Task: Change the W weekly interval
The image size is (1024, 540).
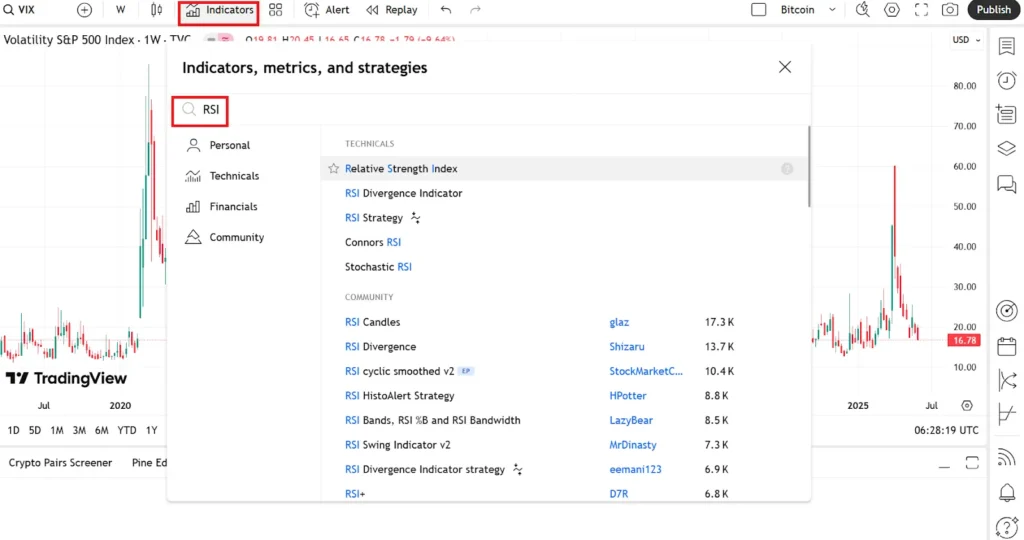Action: pyautogui.click(x=120, y=10)
